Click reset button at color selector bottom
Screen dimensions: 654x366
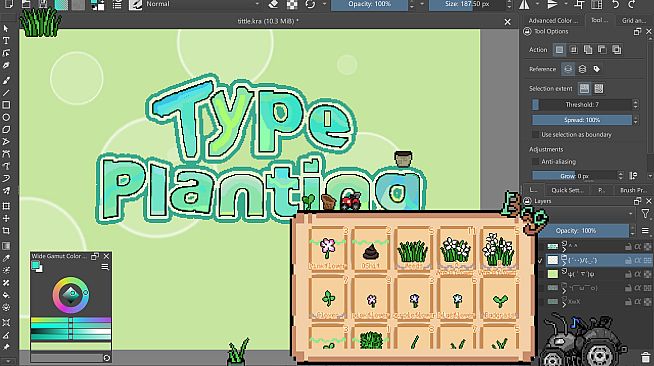point(106,358)
